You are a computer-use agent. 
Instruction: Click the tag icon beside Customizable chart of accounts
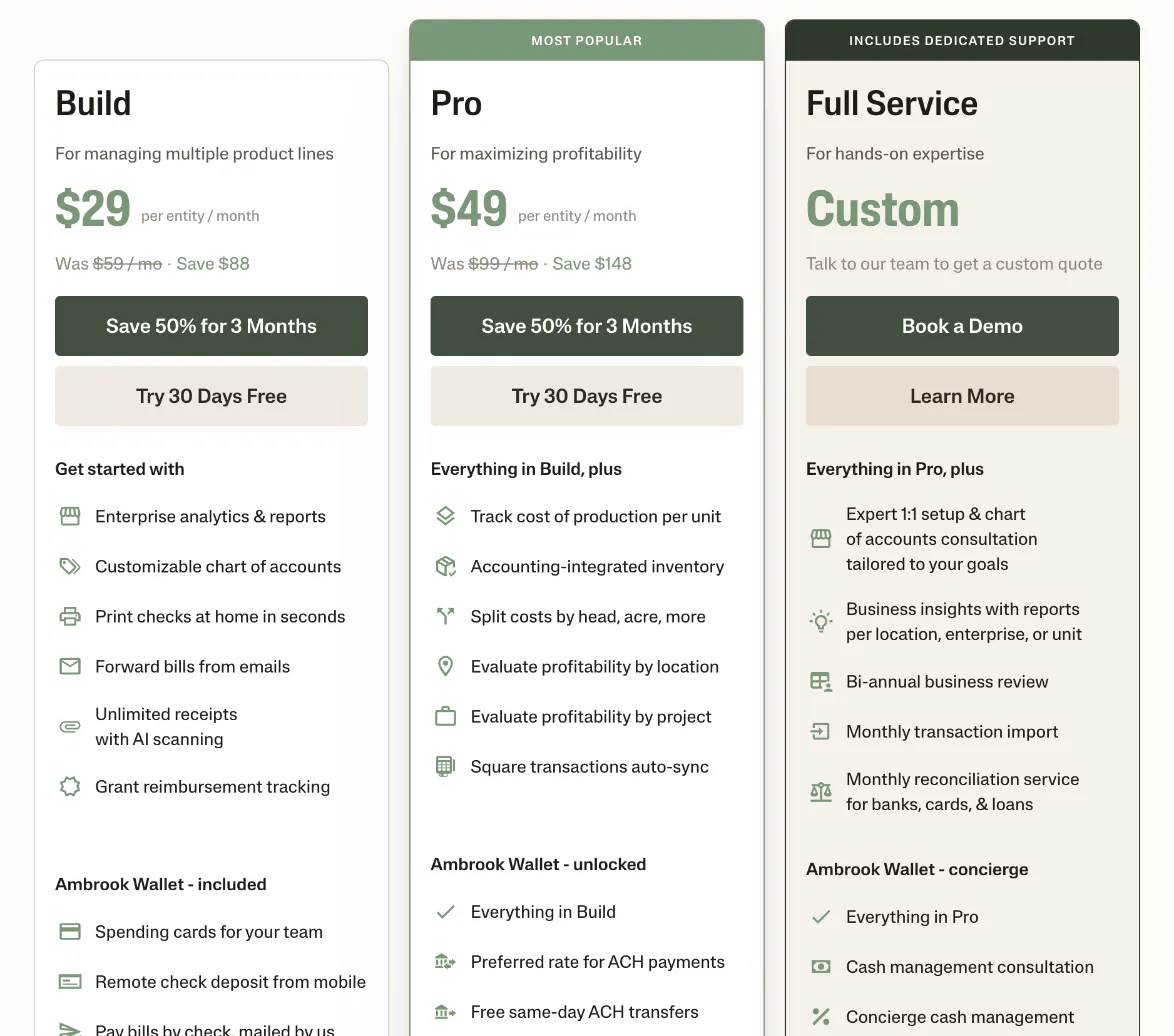[70, 567]
